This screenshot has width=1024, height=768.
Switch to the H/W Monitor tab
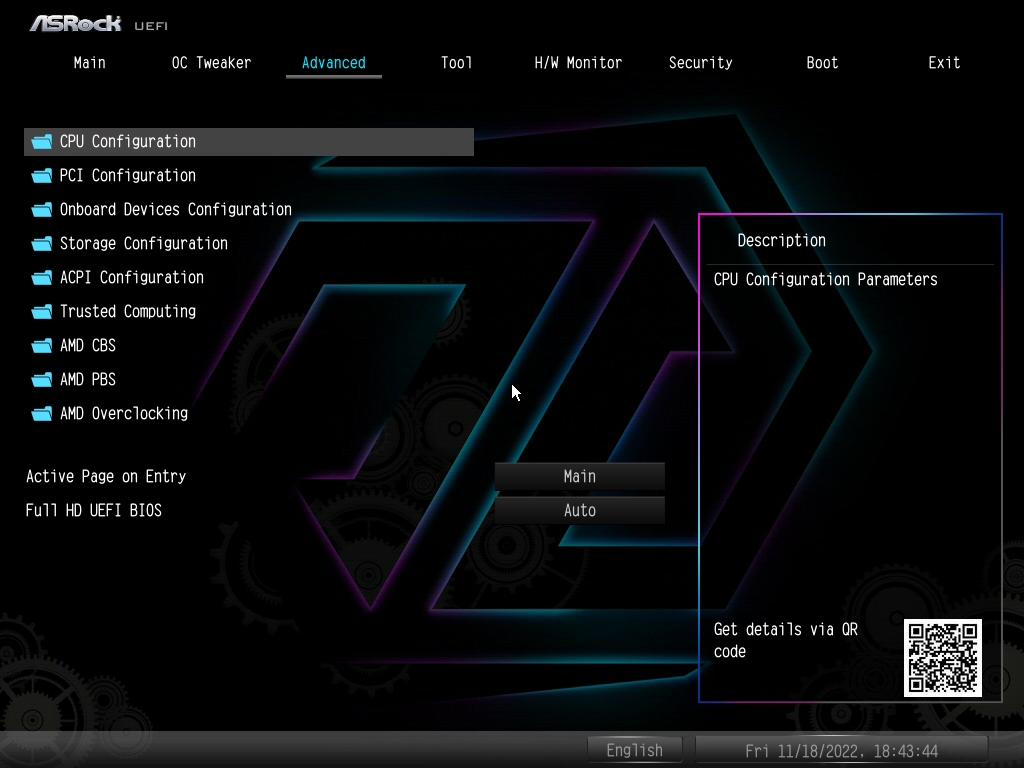tap(578, 63)
